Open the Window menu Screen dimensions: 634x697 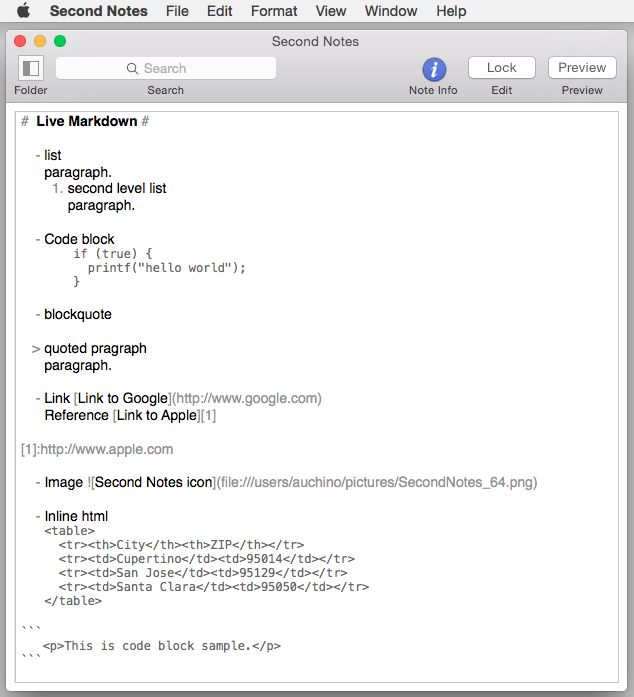point(391,11)
